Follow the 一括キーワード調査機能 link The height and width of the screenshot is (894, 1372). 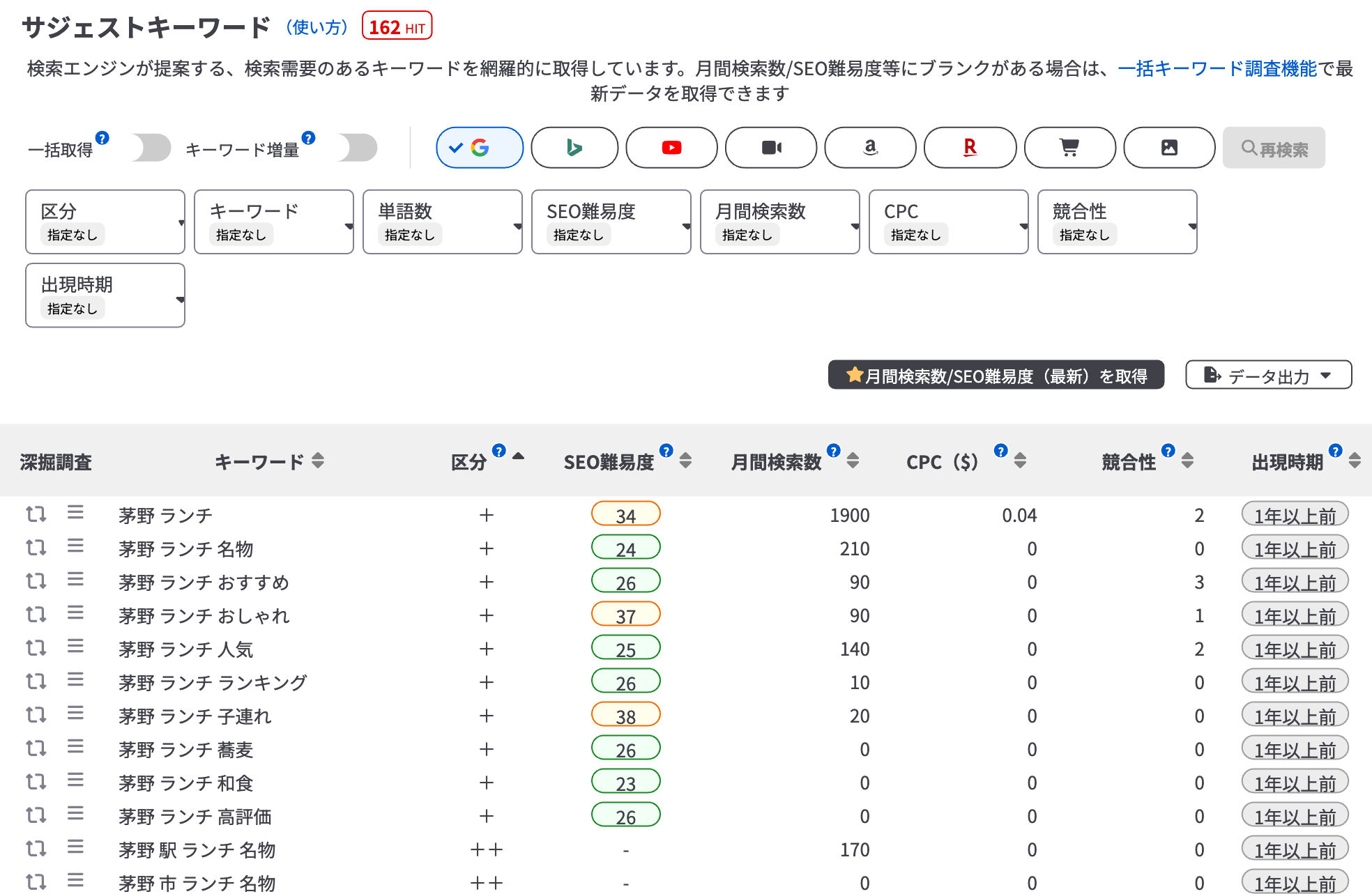[1217, 68]
